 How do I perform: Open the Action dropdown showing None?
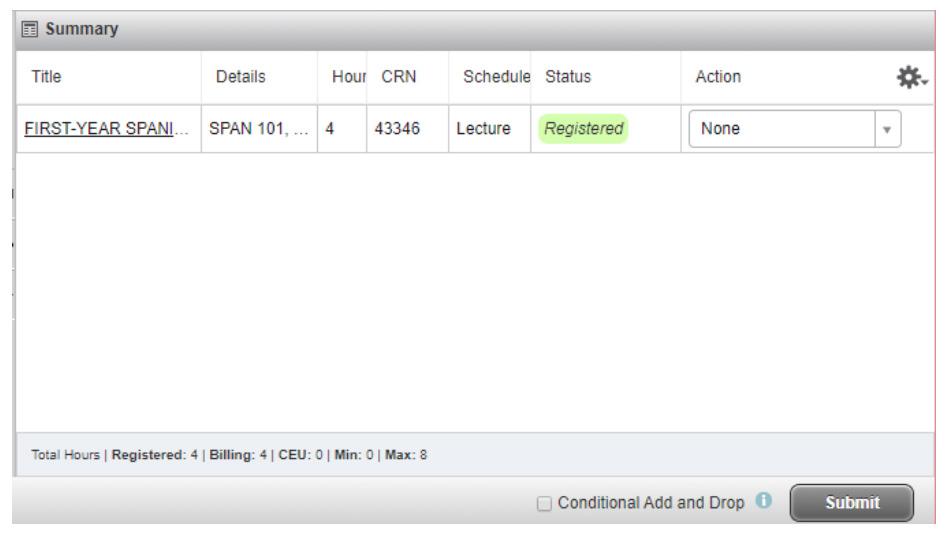795,129
